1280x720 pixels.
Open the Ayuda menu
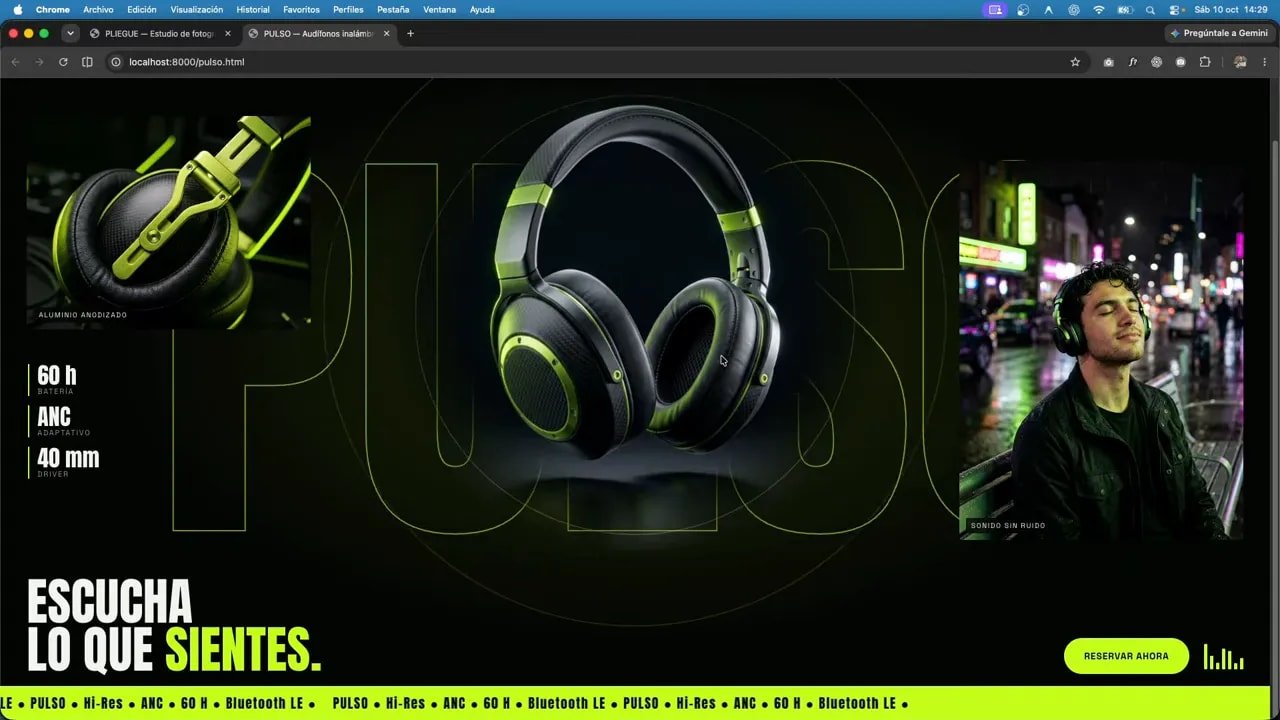click(x=482, y=10)
